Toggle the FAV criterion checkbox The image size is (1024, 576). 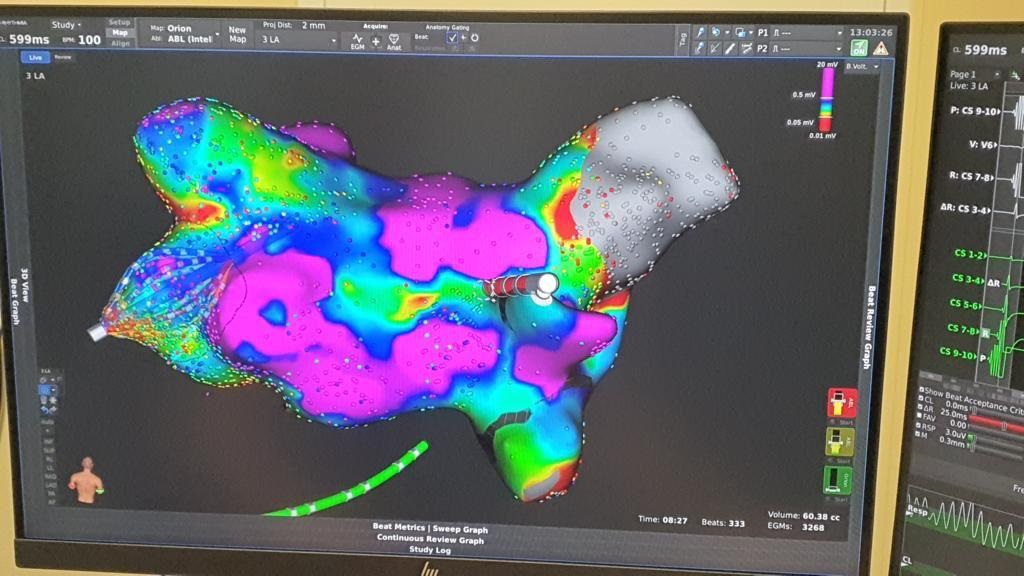(x=919, y=416)
